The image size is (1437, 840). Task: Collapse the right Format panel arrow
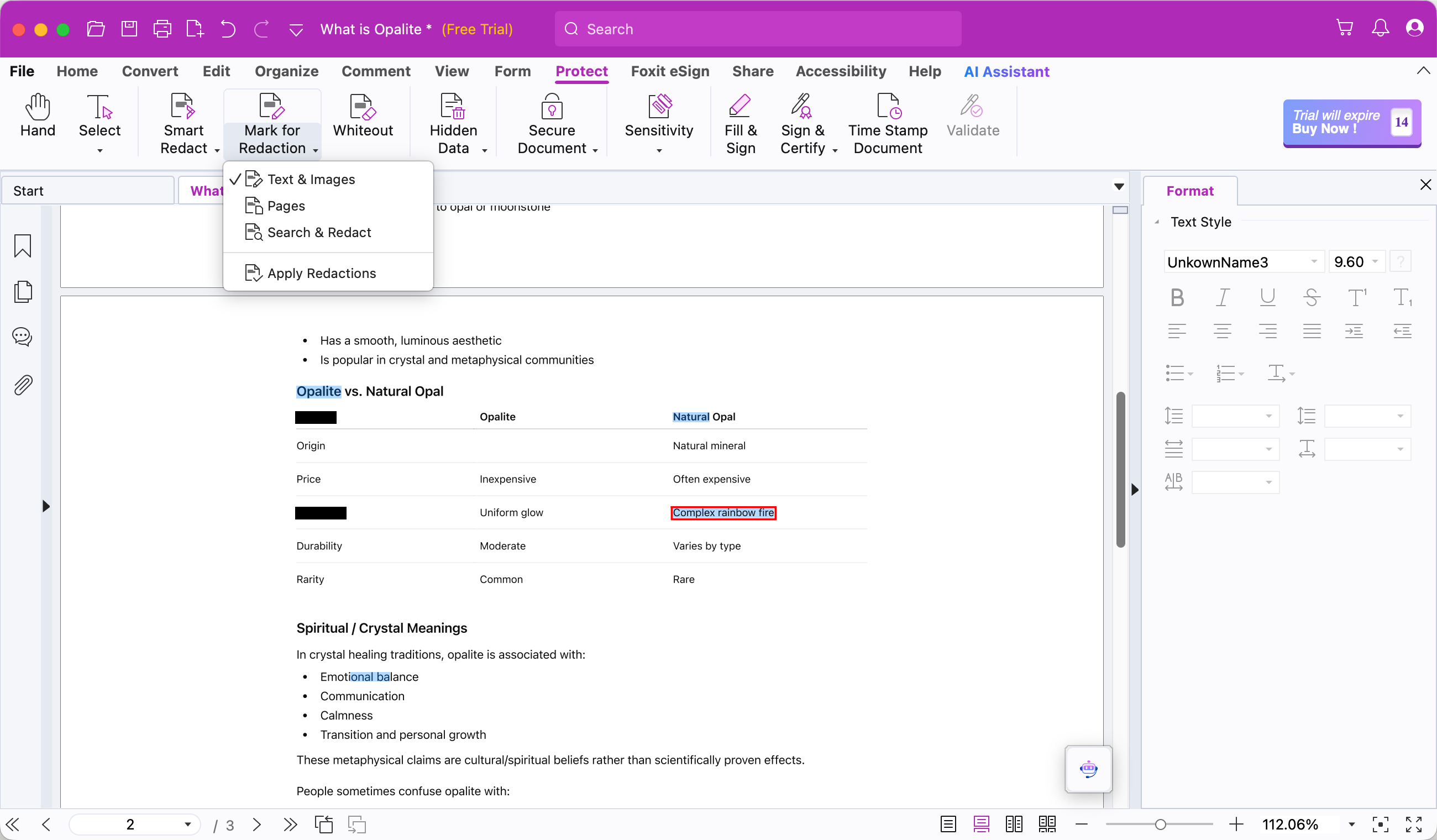(x=1134, y=489)
